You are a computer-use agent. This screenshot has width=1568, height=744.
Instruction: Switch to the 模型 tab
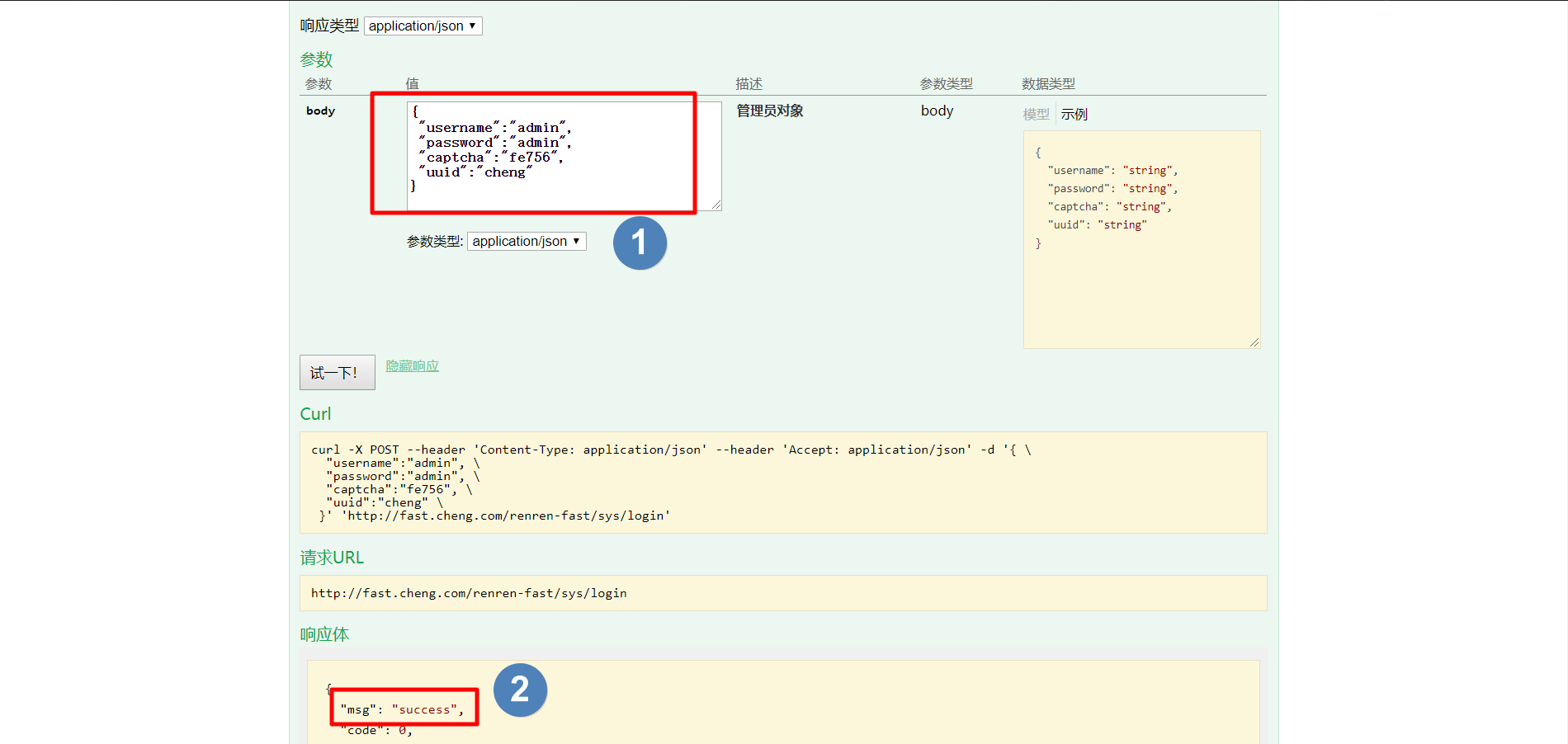tap(1036, 114)
